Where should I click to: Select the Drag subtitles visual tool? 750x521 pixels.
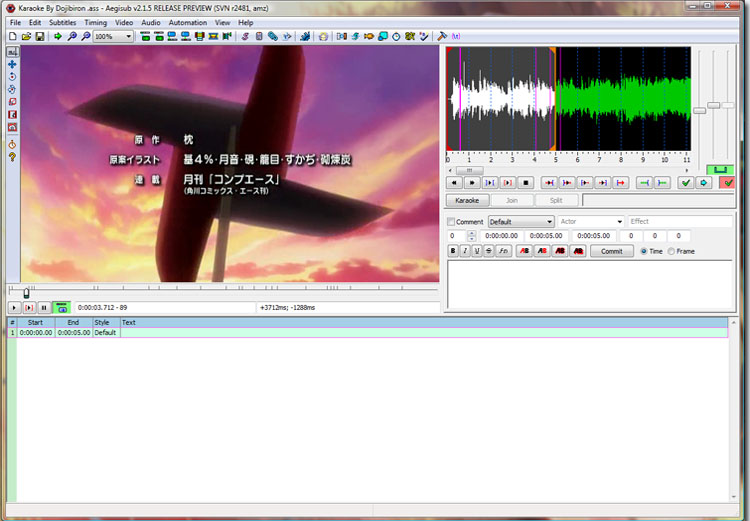(x=12, y=64)
